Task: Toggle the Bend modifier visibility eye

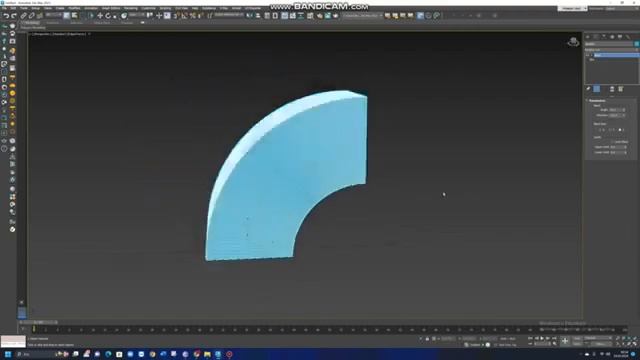Action: (588, 55)
